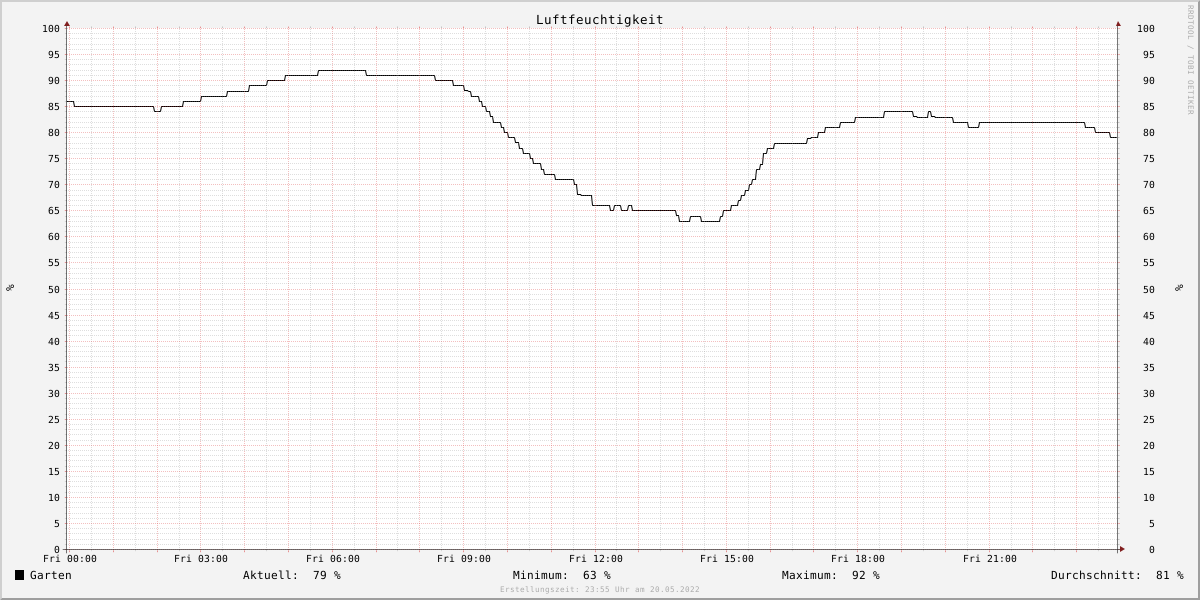
Task: Click the "25" label on the right axis
Action: (x=1149, y=419)
